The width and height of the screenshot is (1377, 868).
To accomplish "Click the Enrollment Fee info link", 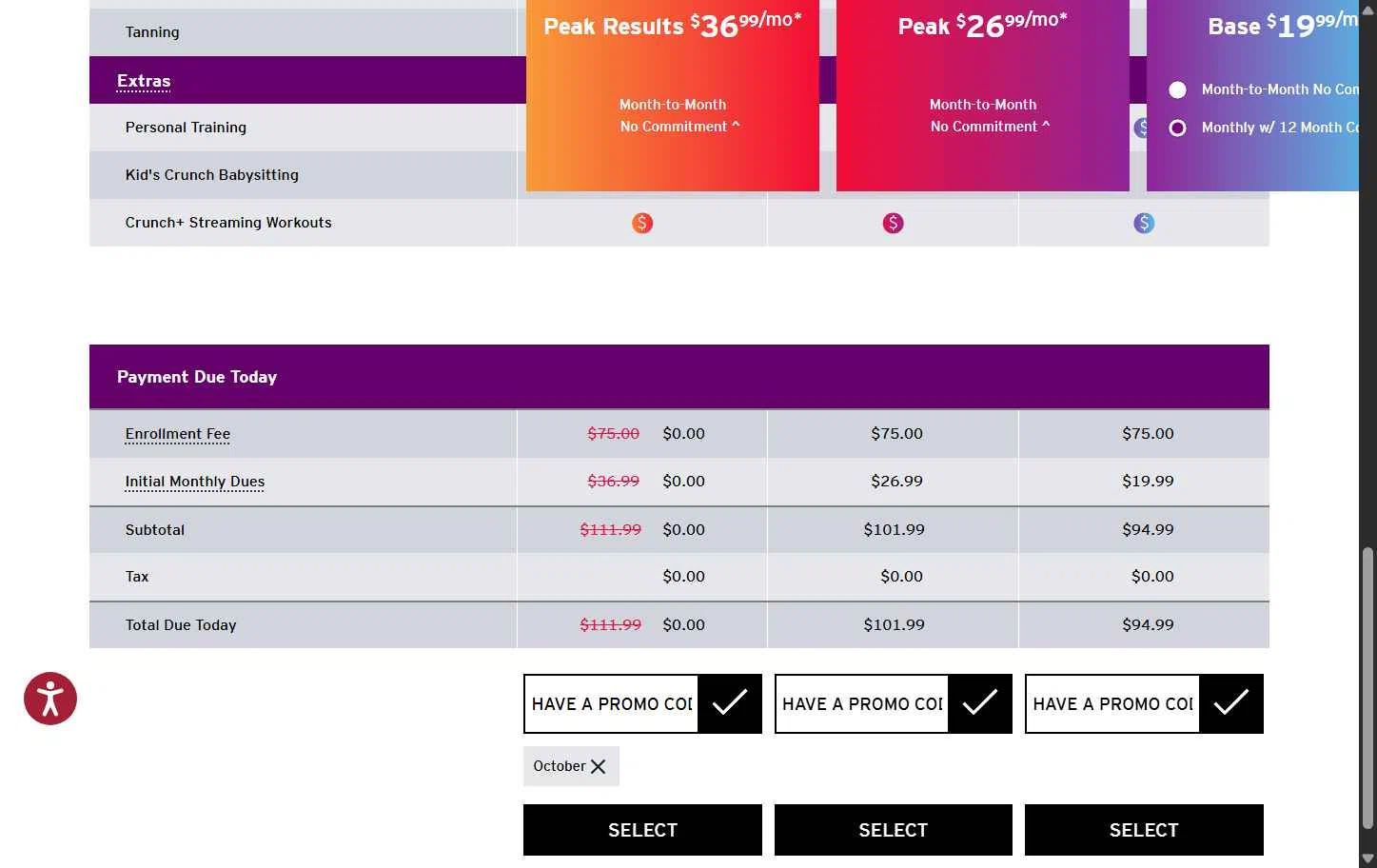I will pyautogui.click(x=178, y=434).
